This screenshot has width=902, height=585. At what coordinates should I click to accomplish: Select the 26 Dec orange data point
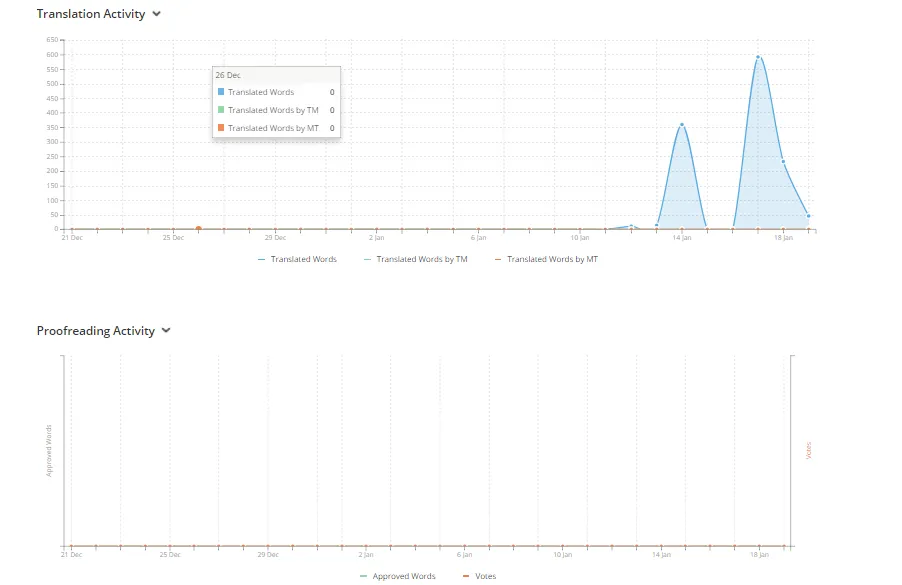(198, 229)
